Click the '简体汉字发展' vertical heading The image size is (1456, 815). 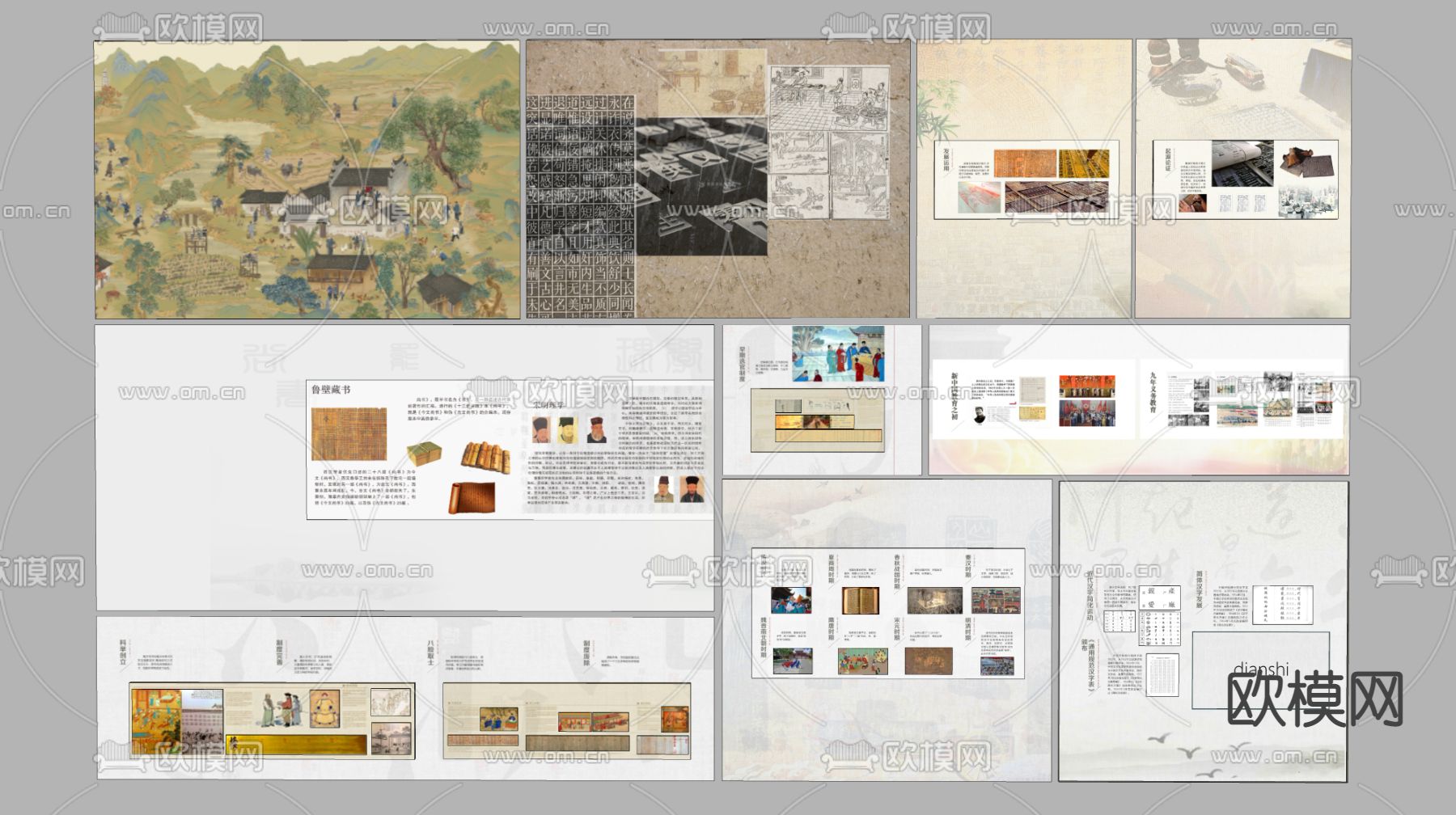(1200, 590)
